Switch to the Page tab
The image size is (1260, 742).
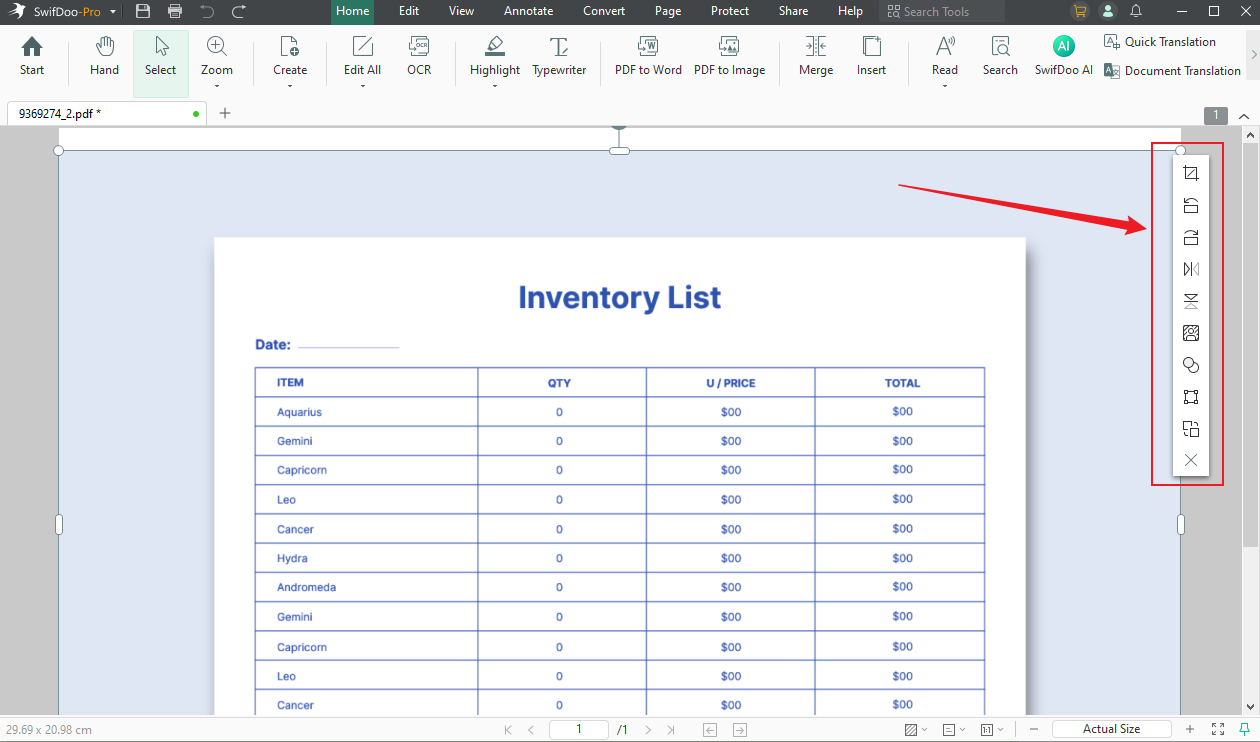point(668,11)
